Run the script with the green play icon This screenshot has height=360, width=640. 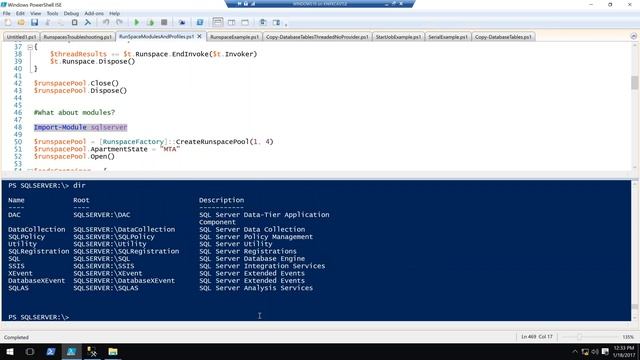[137, 22]
